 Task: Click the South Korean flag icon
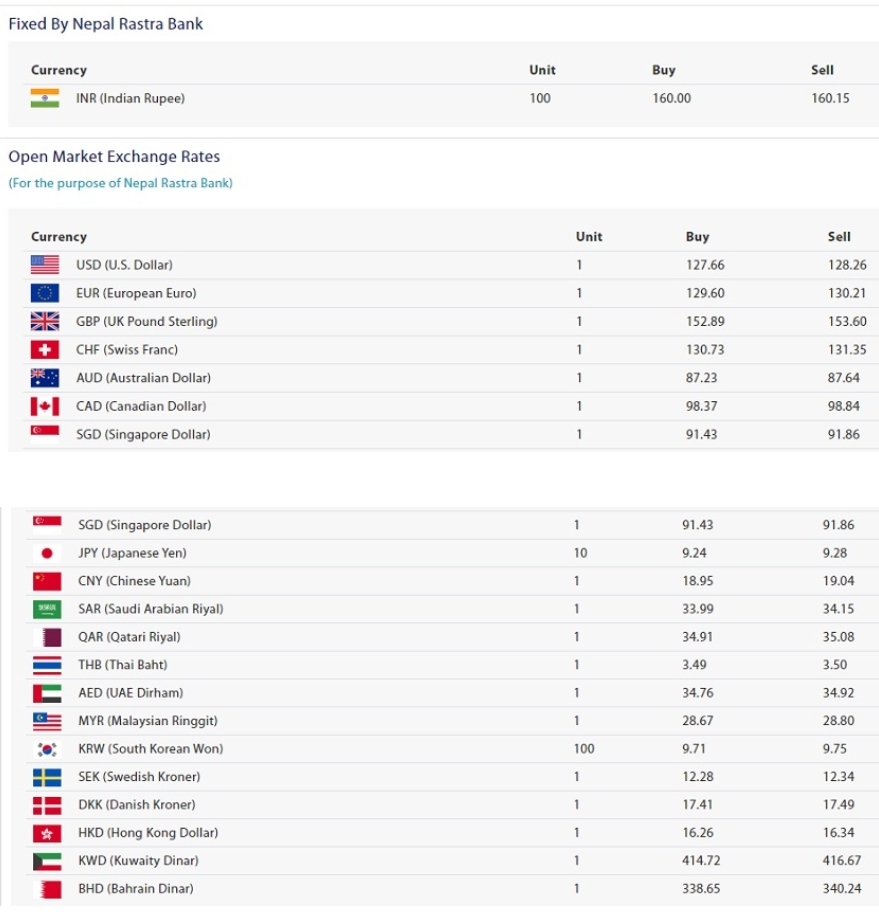pyautogui.click(x=47, y=748)
